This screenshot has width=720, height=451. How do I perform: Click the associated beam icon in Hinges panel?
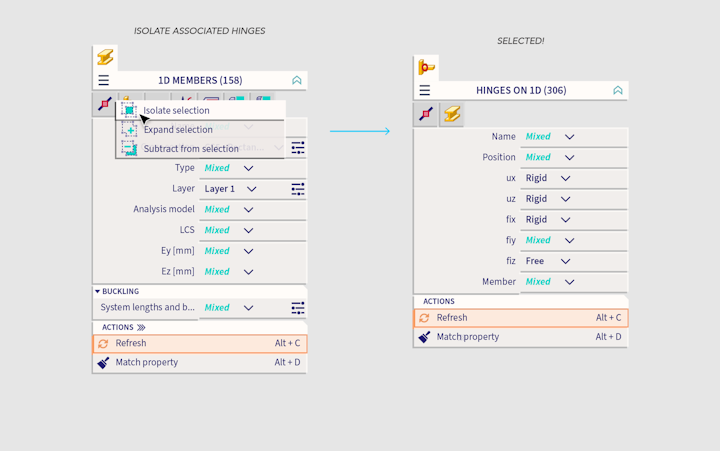451,114
